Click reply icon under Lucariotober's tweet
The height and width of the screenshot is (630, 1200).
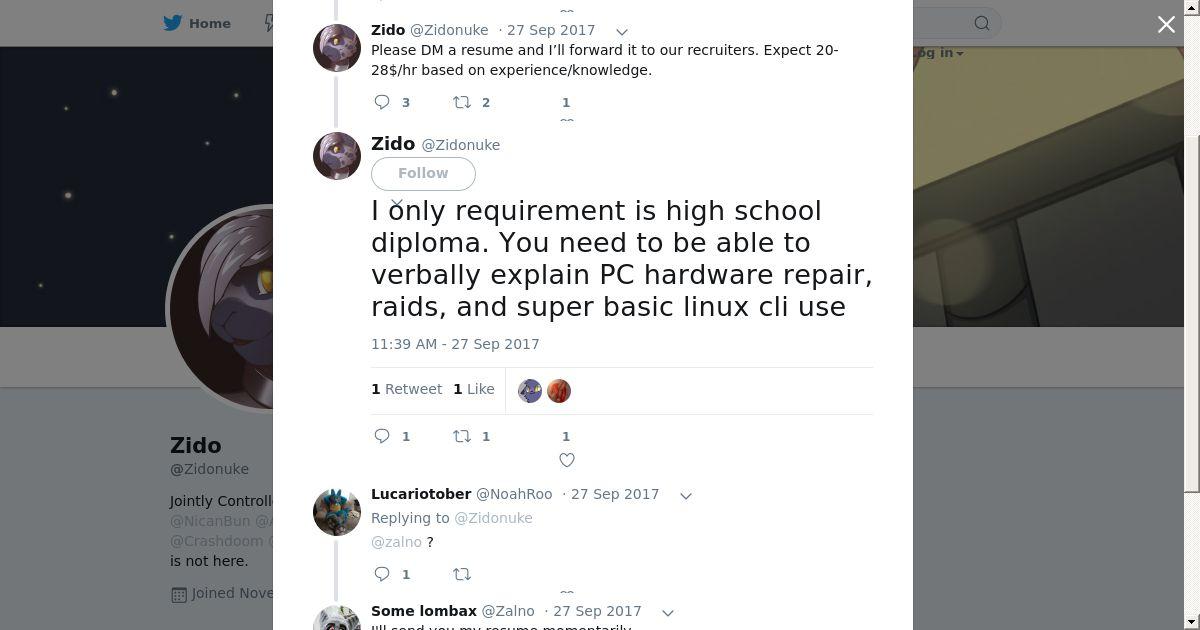pos(382,574)
